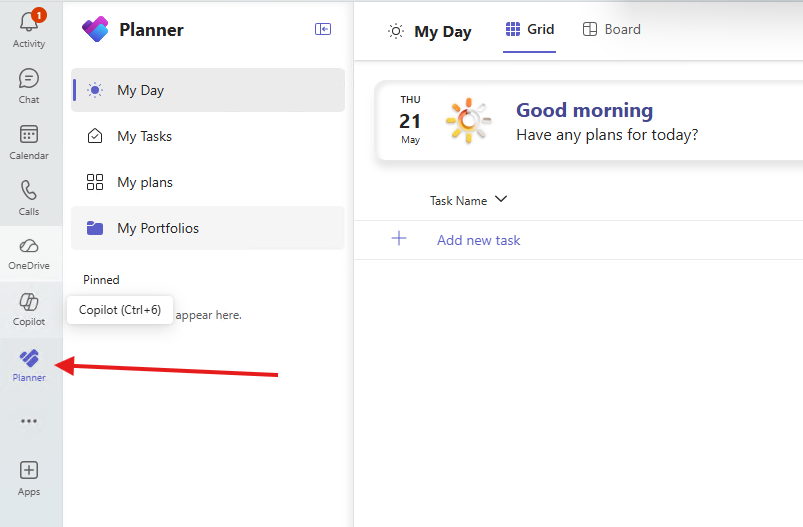The height and width of the screenshot is (527, 803).
Task: Click the My Day heading with sun icon
Action: pos(429,32)
